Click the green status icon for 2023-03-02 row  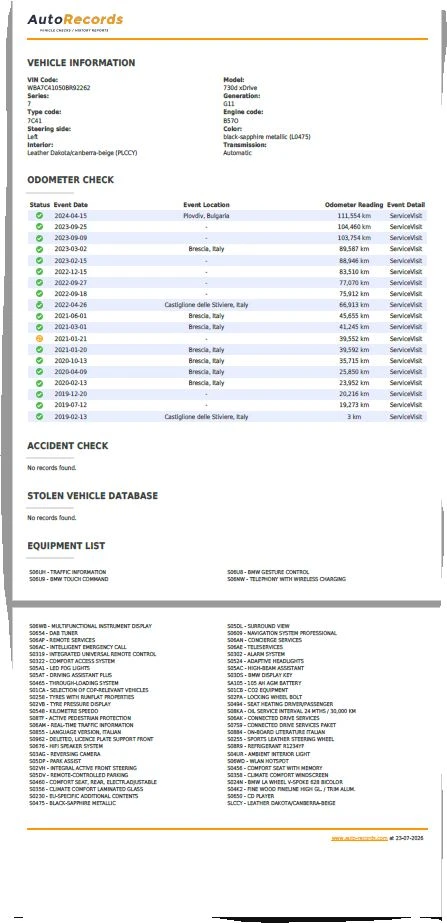pyautogui.click(x=39, y=250)
